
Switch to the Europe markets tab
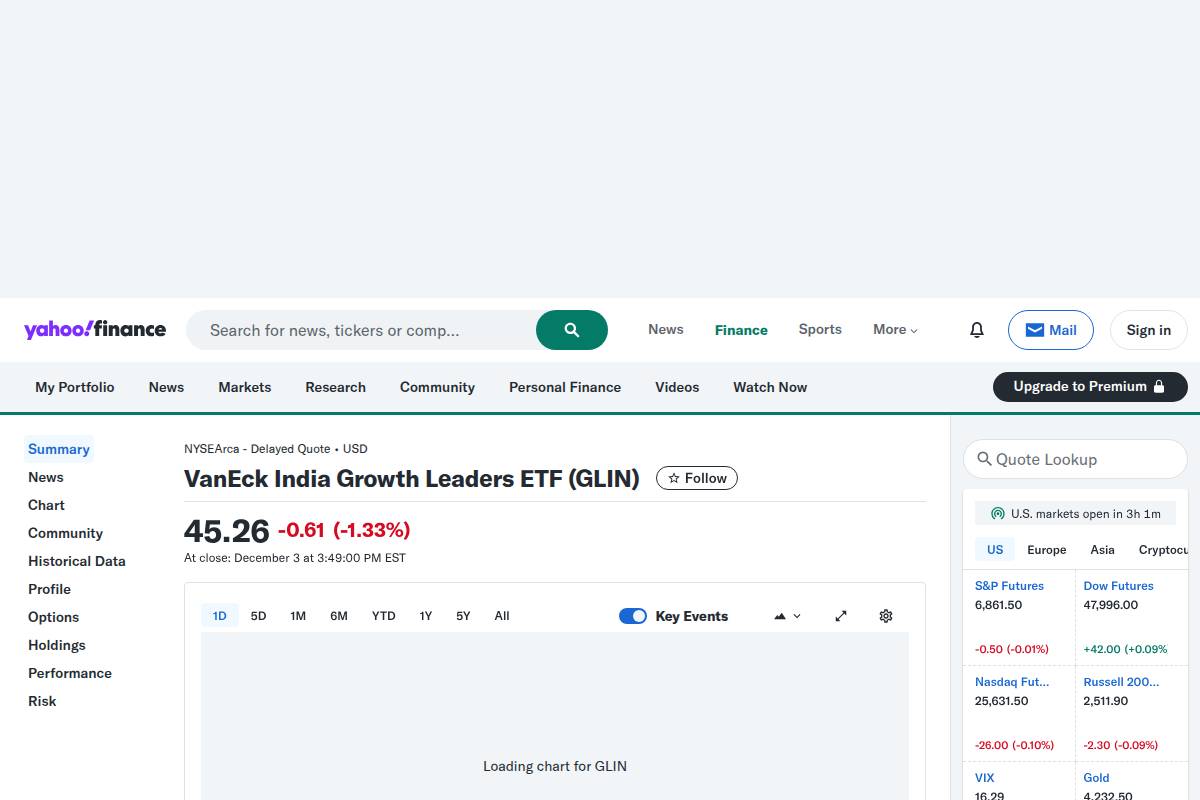(1046, 549)
